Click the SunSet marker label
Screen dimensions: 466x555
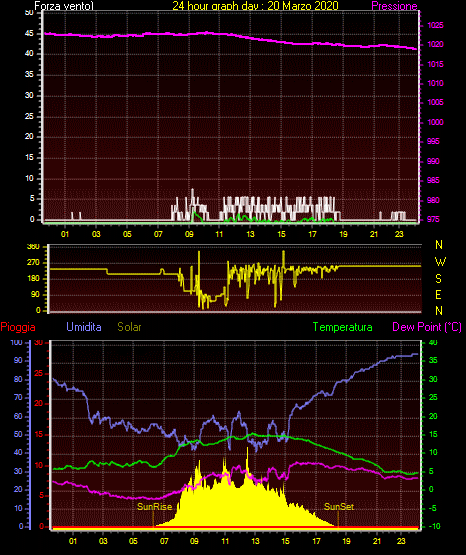tap(339, 507)
